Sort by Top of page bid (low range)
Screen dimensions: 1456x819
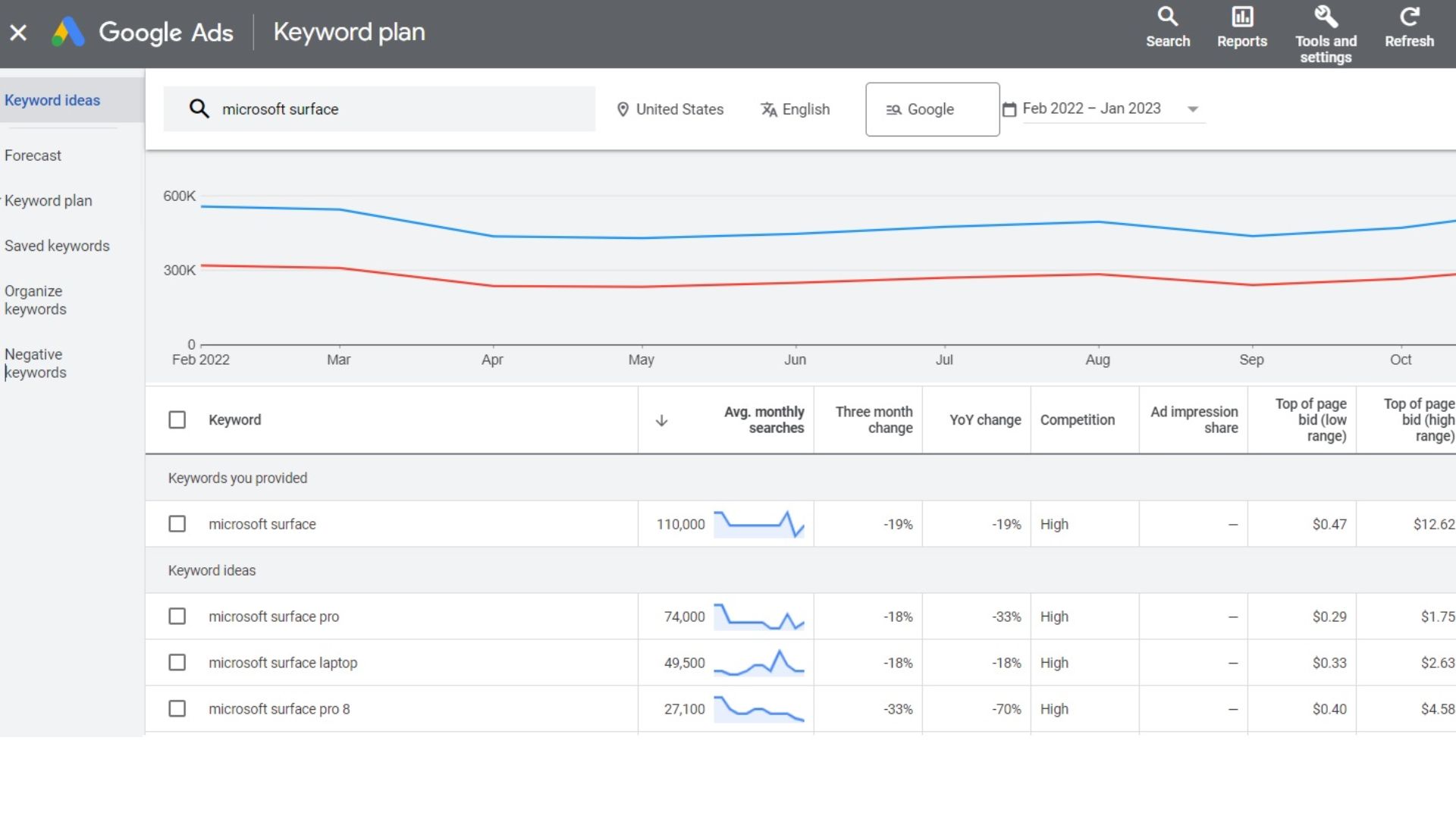click(1310, 420)
